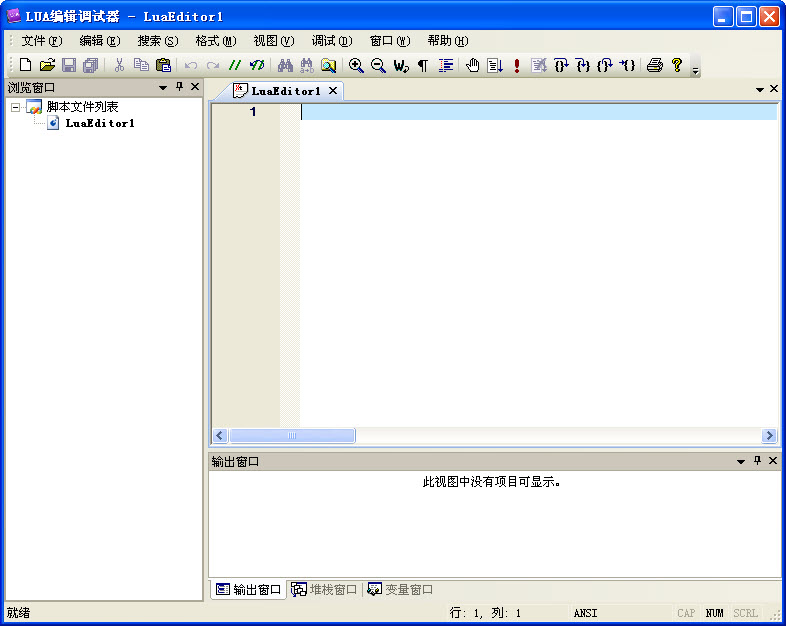Open the 文件(F) menu
The image size is (786, 626).
coord(42,41)
